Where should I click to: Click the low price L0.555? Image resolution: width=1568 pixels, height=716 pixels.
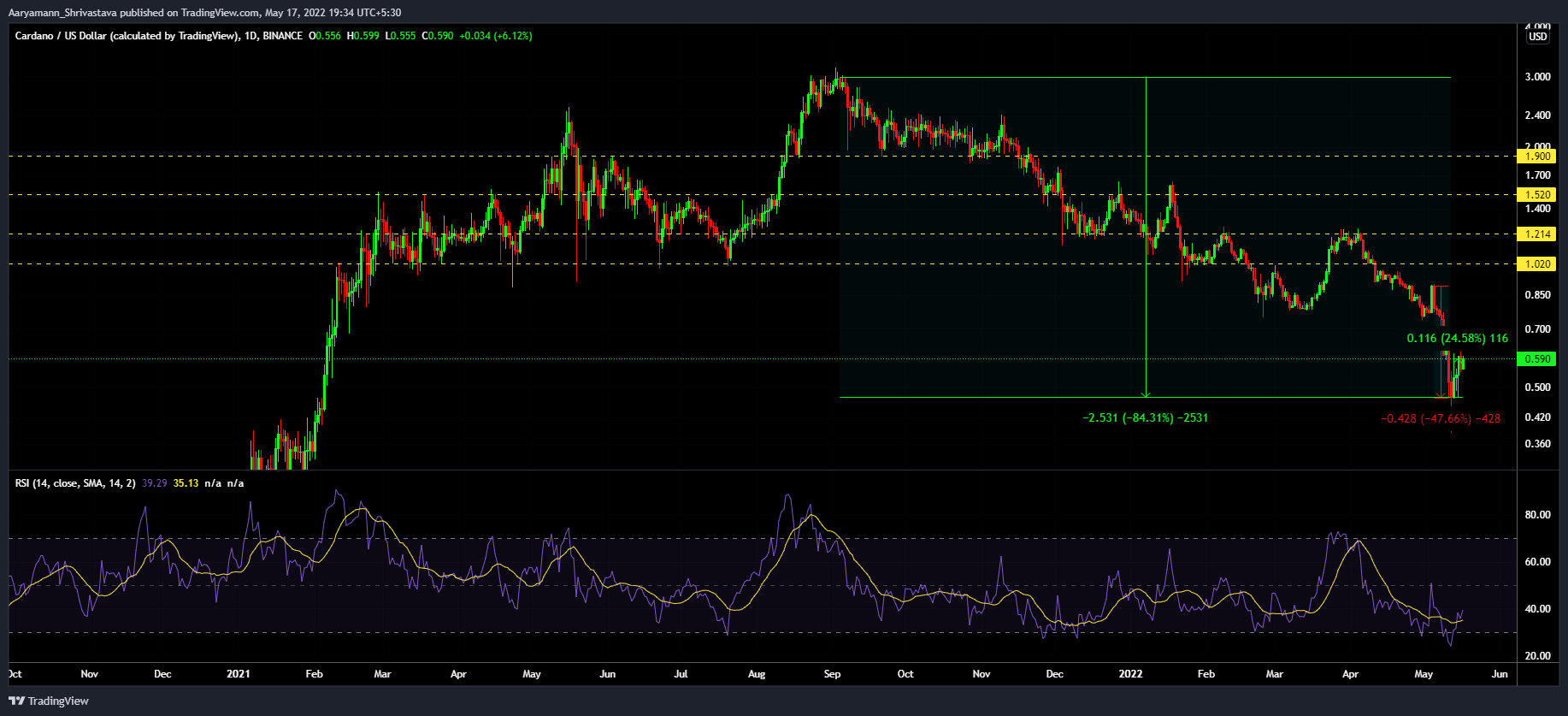[x=401, y=36]
